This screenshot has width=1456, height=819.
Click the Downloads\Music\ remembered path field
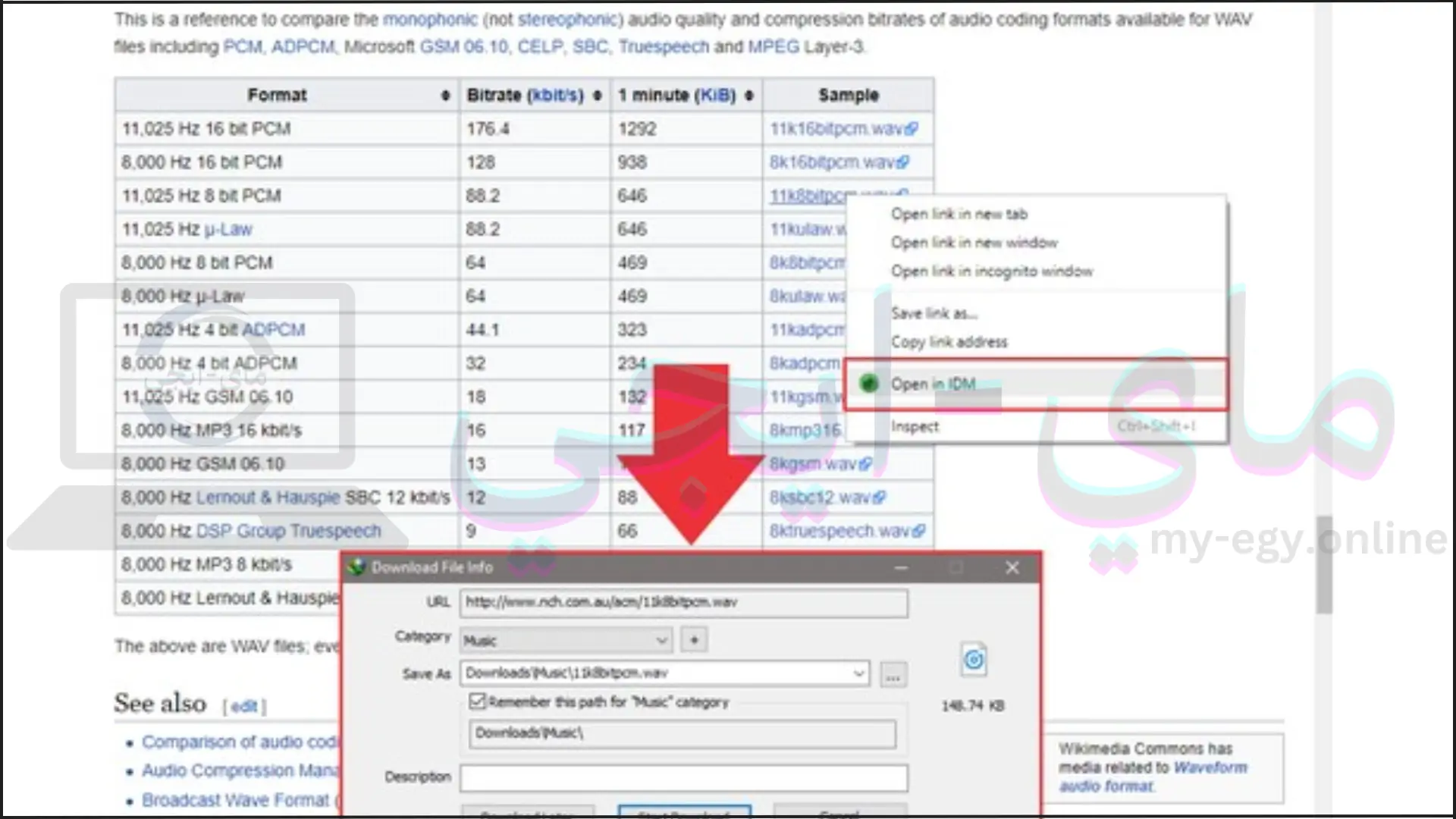pos(682,733)
